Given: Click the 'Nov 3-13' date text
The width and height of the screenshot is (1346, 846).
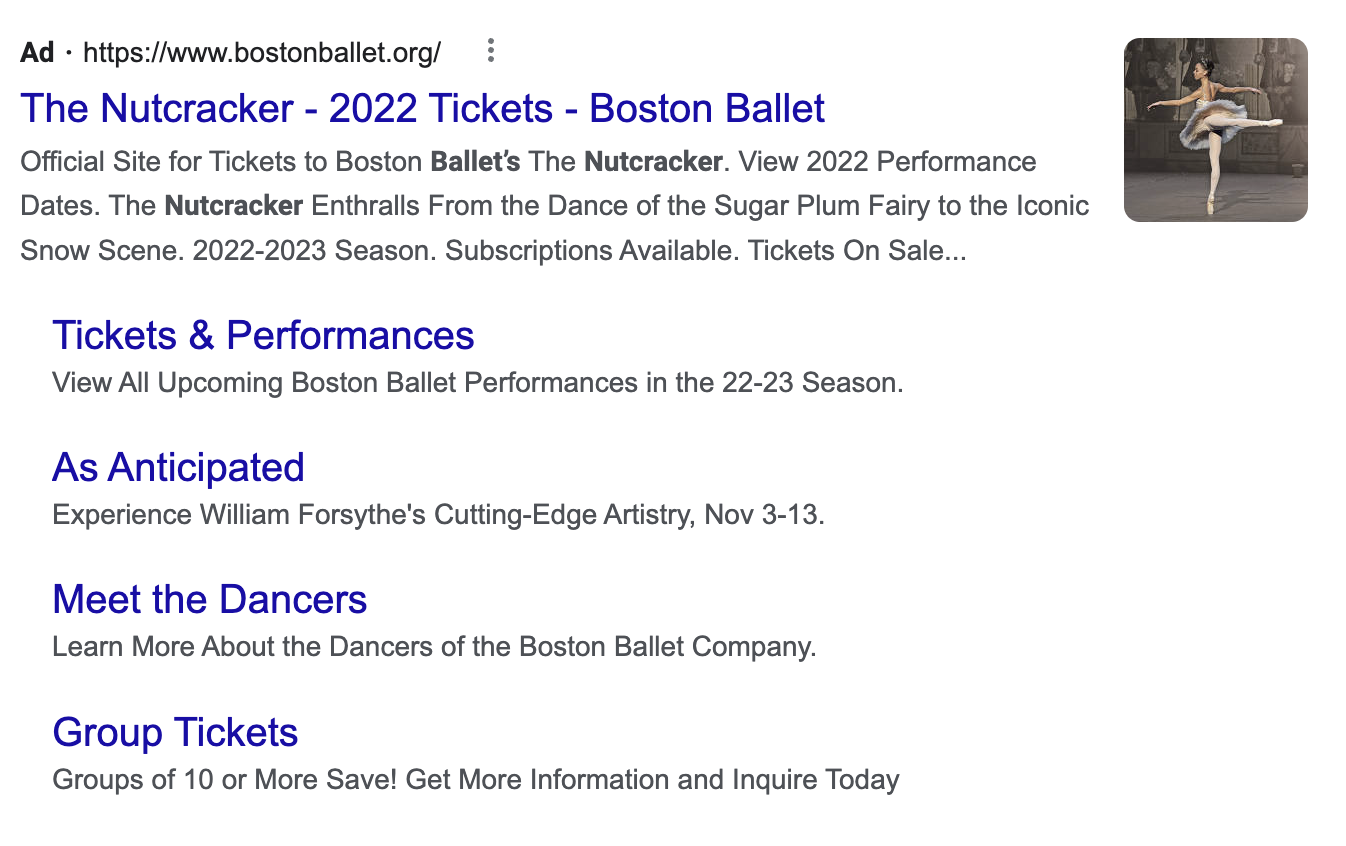Looking at the screenshot, I should (x=764, y=515).
